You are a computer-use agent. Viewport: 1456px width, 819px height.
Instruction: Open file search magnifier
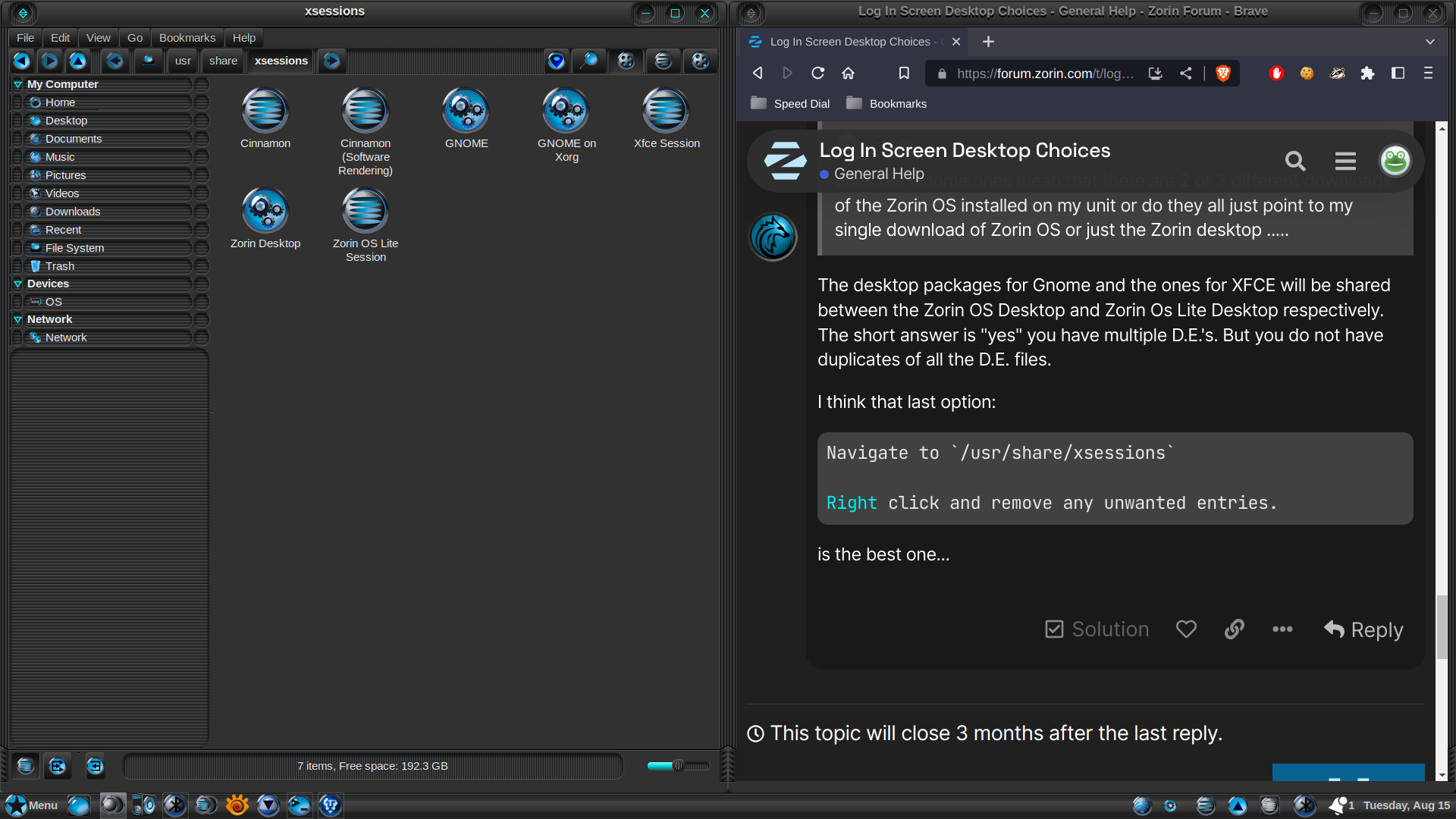(590, 61)
